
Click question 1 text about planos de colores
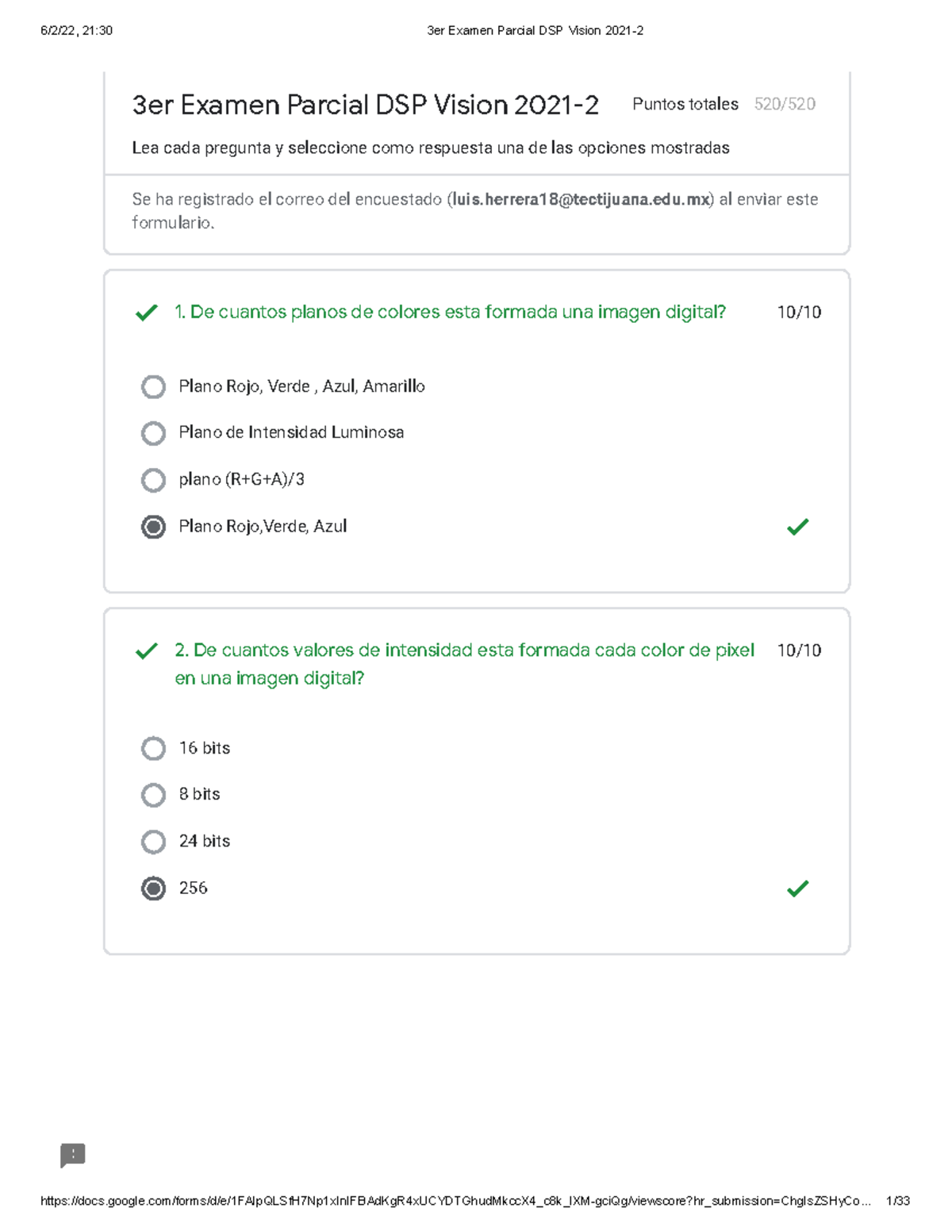(x=450, y=313)
